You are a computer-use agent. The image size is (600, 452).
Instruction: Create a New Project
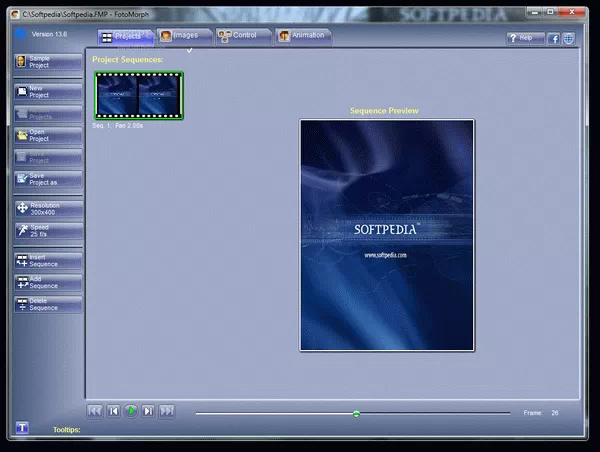47,92
